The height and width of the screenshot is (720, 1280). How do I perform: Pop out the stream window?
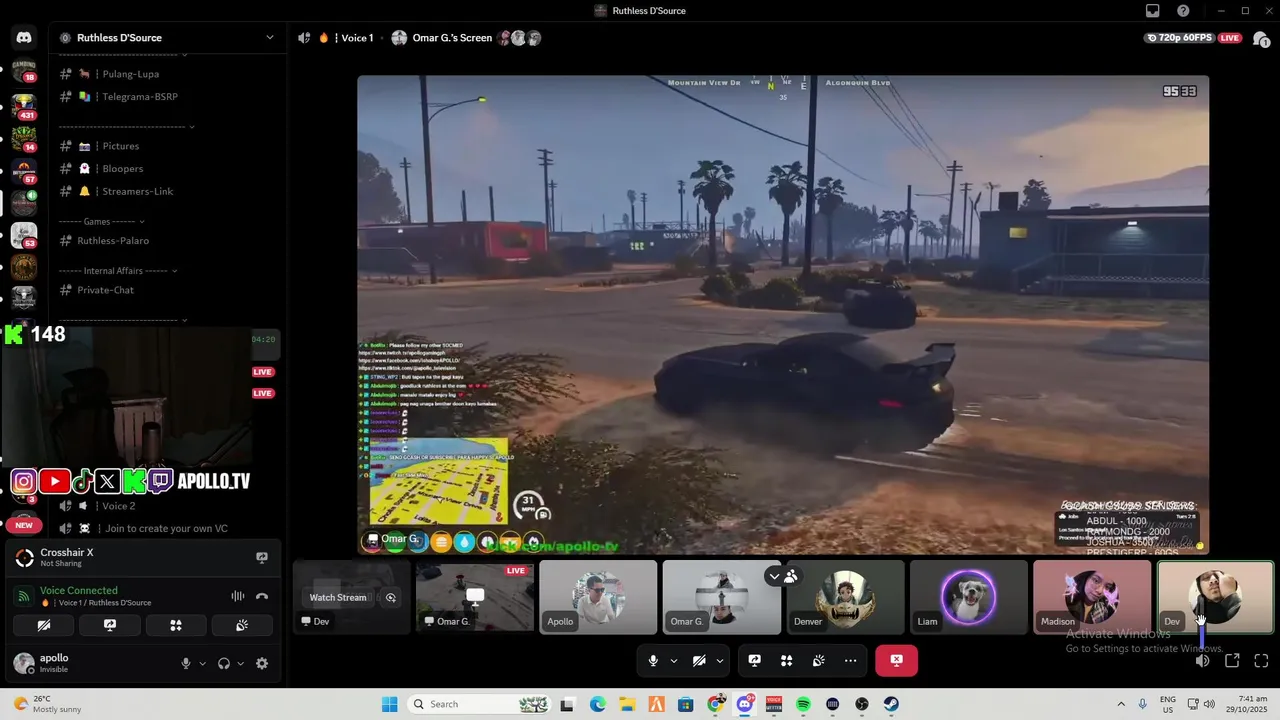(1232, 661)
